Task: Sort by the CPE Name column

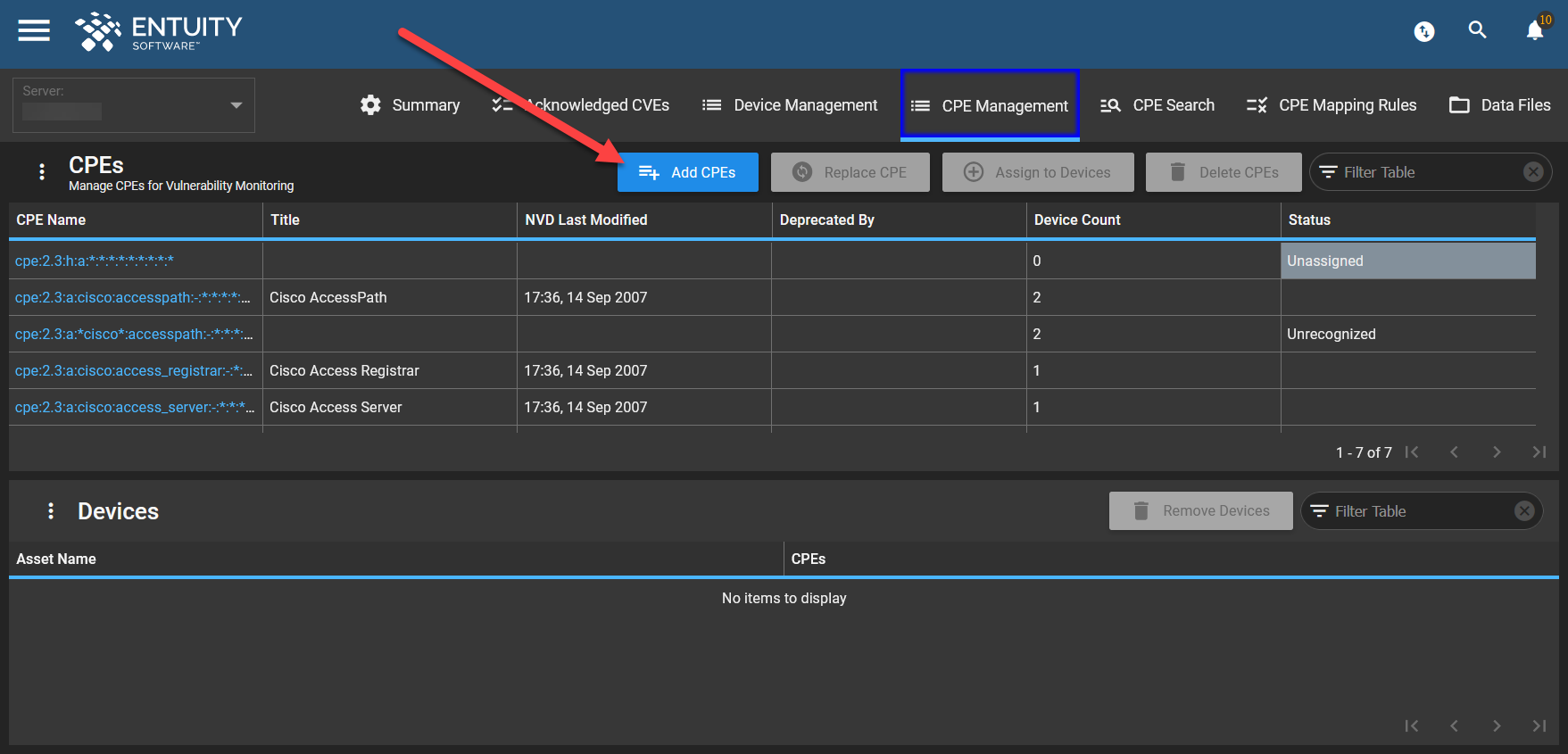Action: click(136, 220)
